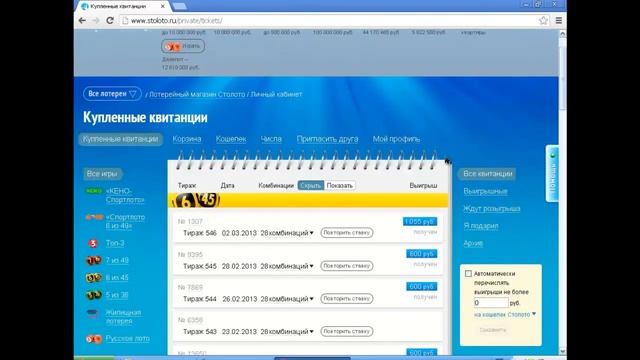Click the Сохранить button
Viewport: 640px width, 360px height.
coord(493,330)
